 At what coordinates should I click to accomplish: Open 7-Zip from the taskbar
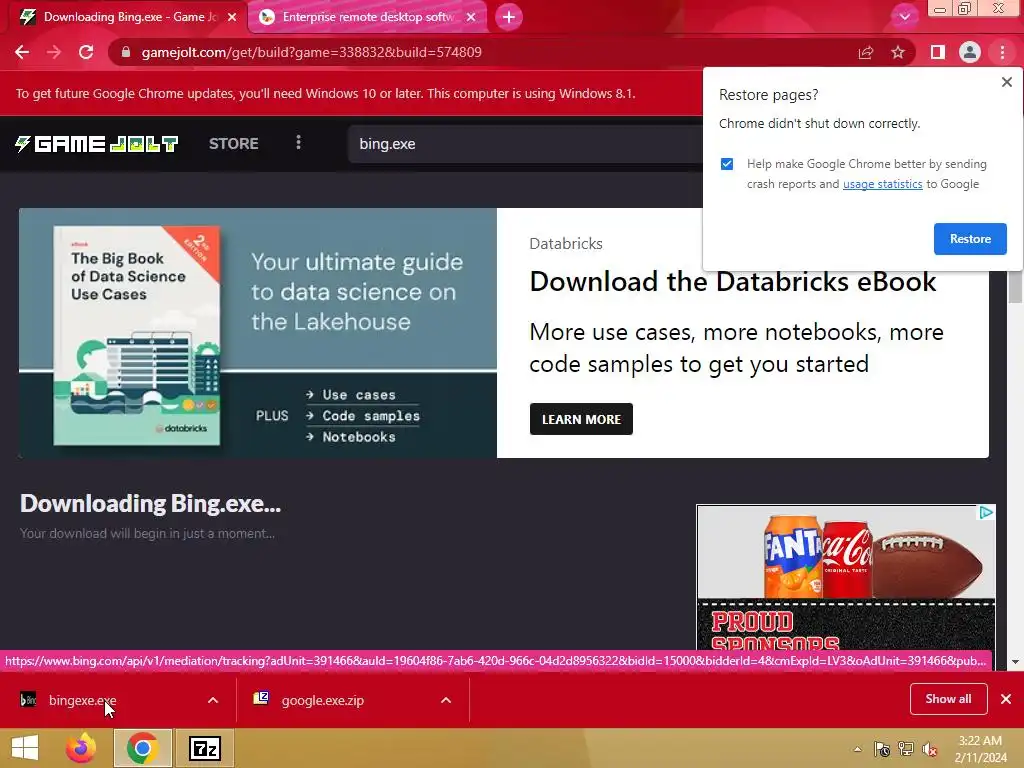coord(204,748)
